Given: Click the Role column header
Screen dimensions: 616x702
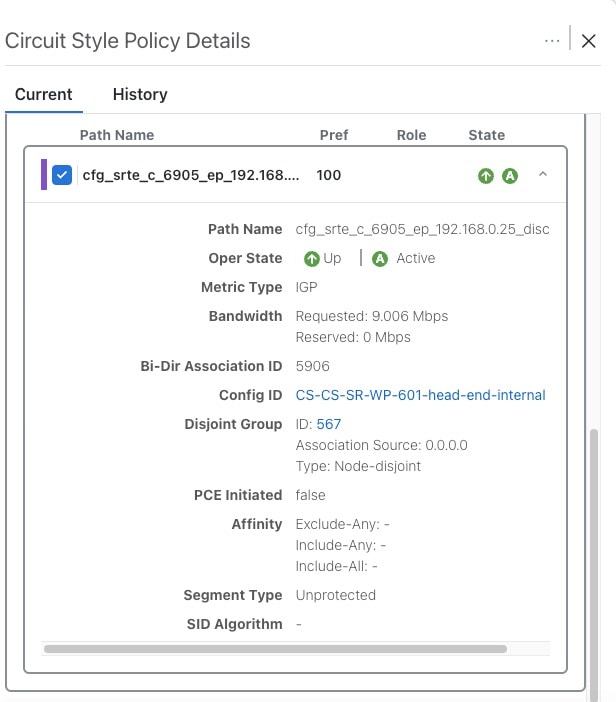Looking at the screenshot, I should coord(411,135).
